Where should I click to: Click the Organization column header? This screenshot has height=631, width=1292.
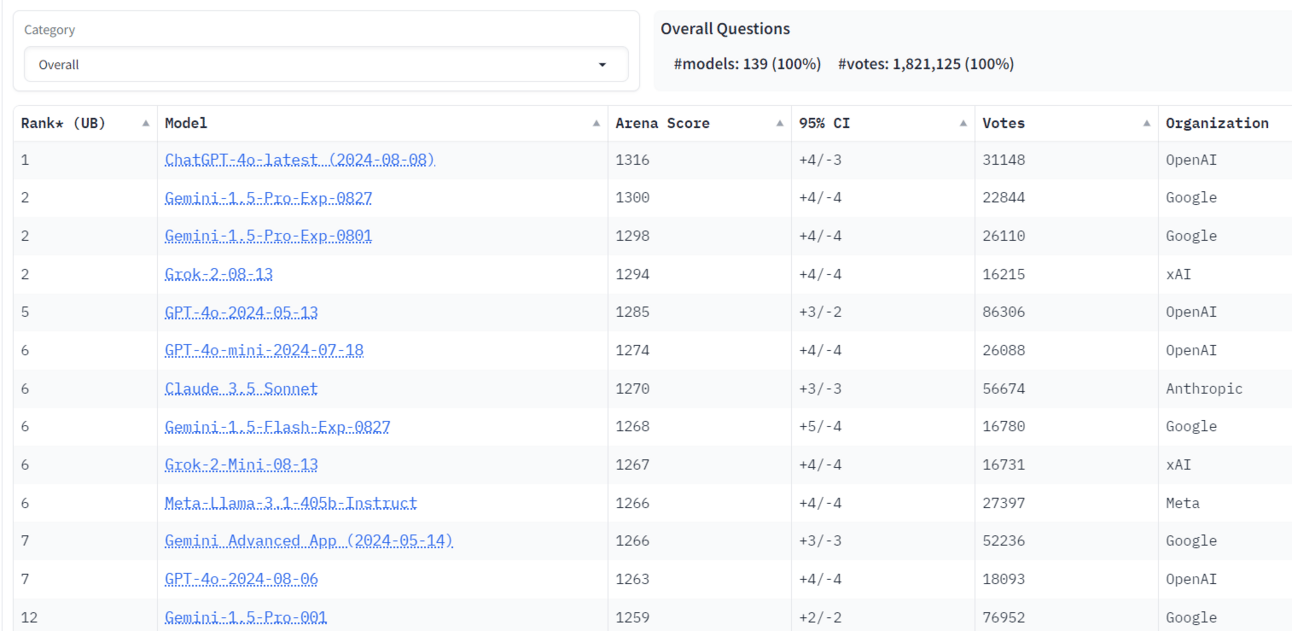pyautogui.click(x=1217, y=123)
